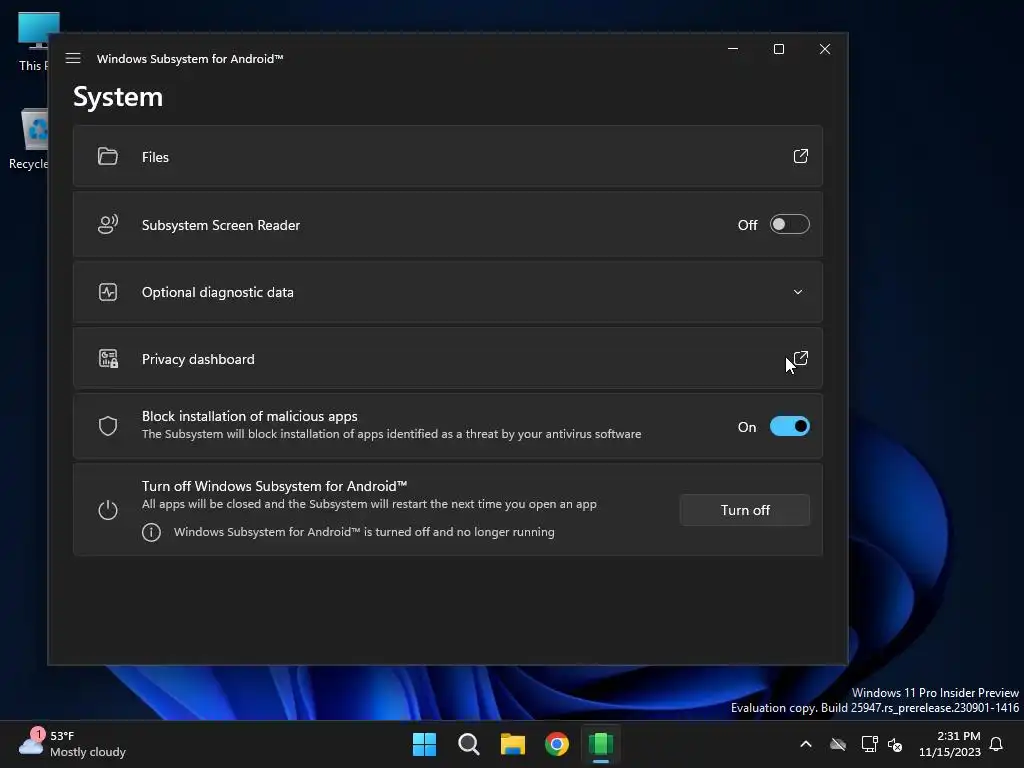Open clock showing 2:31 PM
Viewport: 1024px width, 768px height.
coord(950,744)
